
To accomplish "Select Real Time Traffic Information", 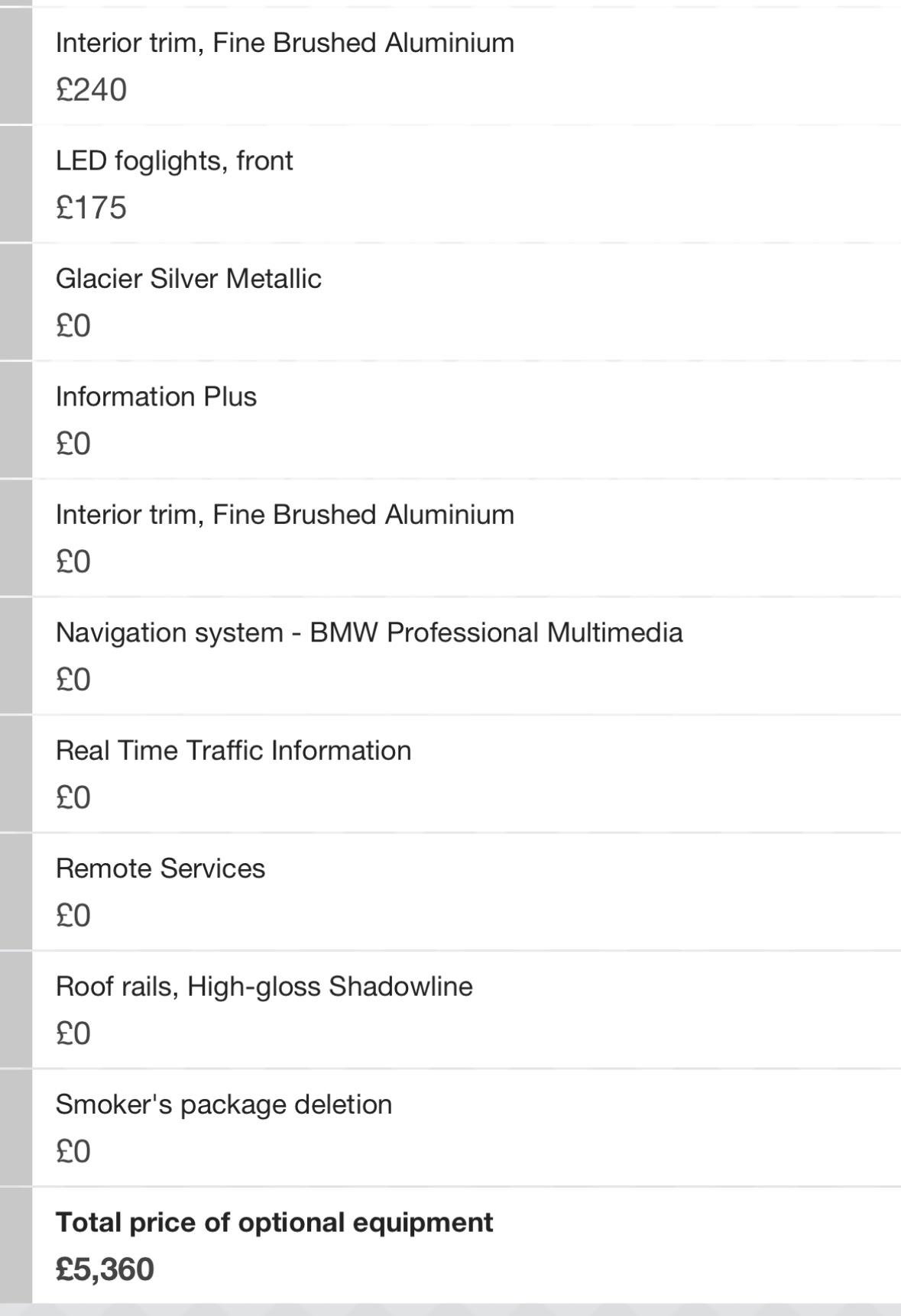I will pos(466,774).
